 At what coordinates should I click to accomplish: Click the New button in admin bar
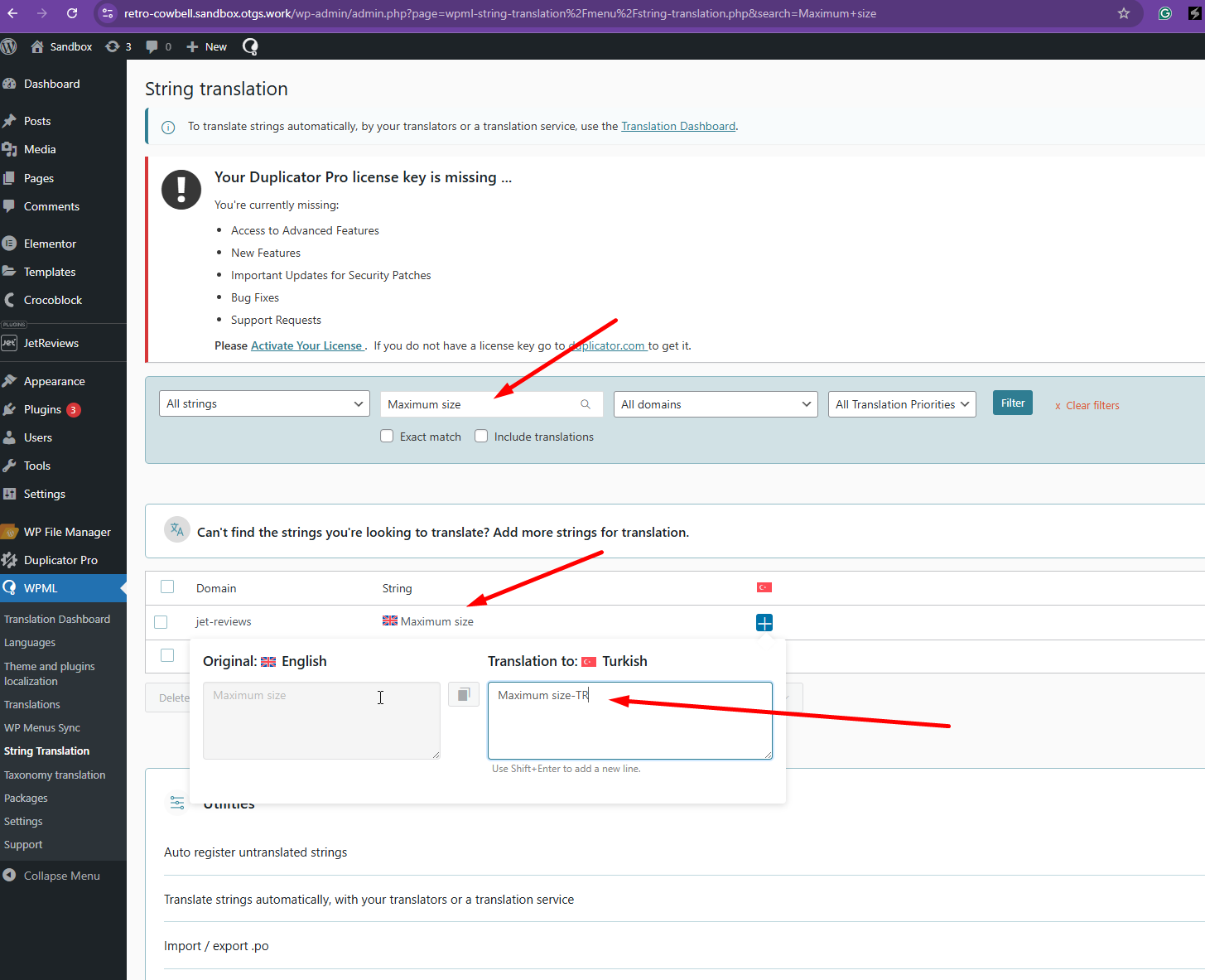pyautogui.click(x=206, y=46)
